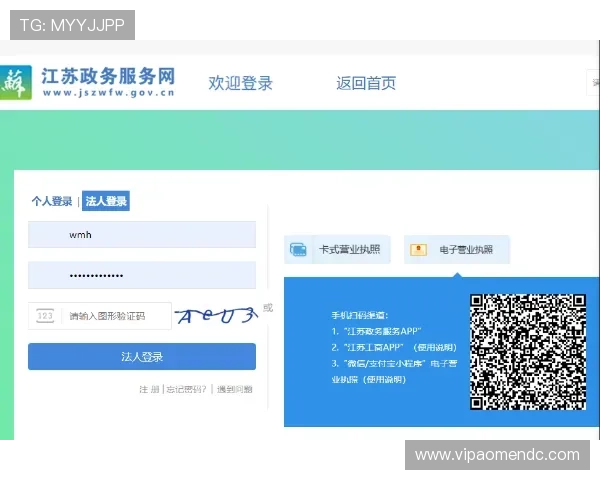Click the 请输入图形验证码 captcha input
The height and width of the screenshot is (480, 600).
(x=100, y=316)
